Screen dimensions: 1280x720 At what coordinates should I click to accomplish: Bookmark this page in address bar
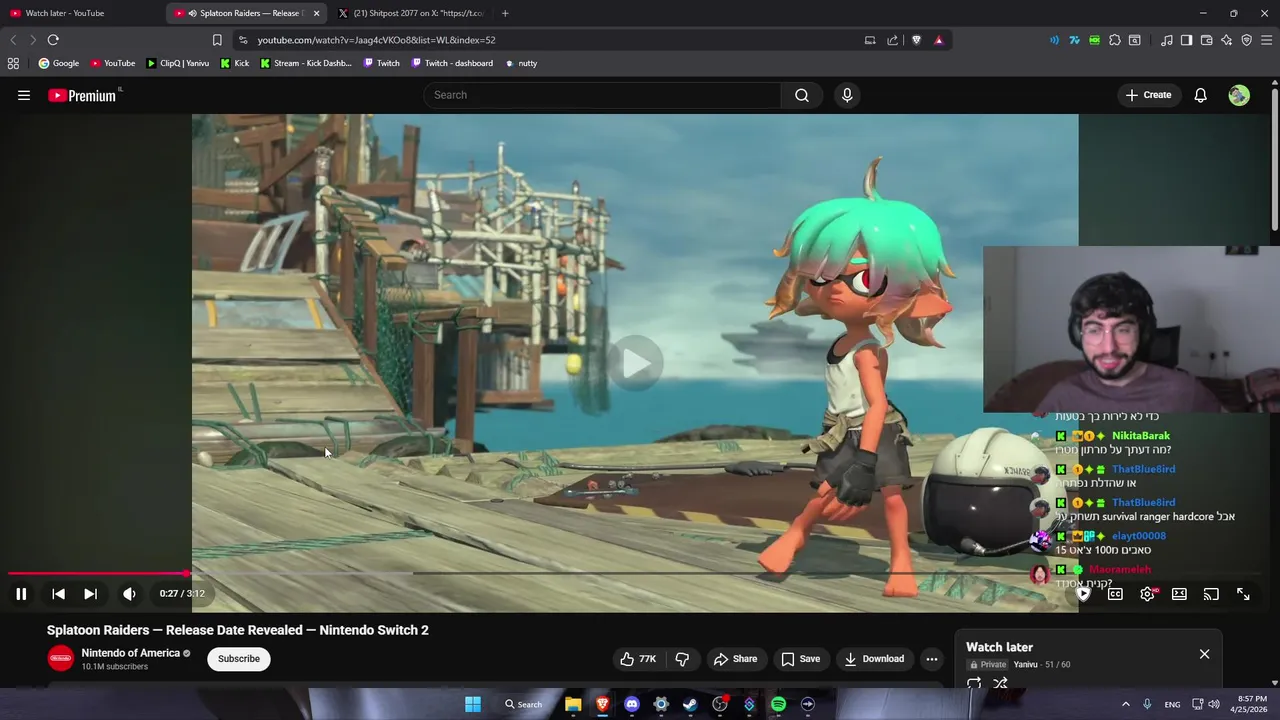(x=217, y=40)
